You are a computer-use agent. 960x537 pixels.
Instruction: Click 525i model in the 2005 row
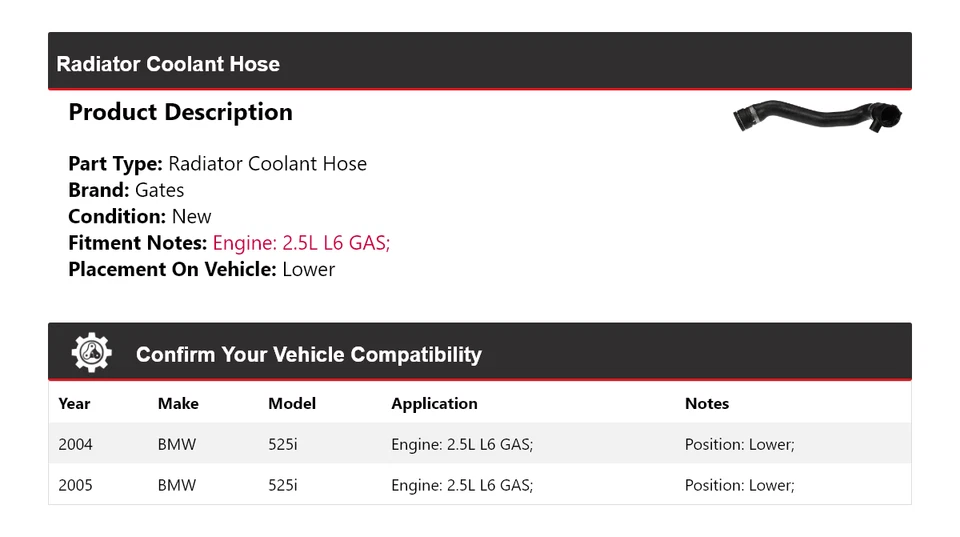point(283,485)
